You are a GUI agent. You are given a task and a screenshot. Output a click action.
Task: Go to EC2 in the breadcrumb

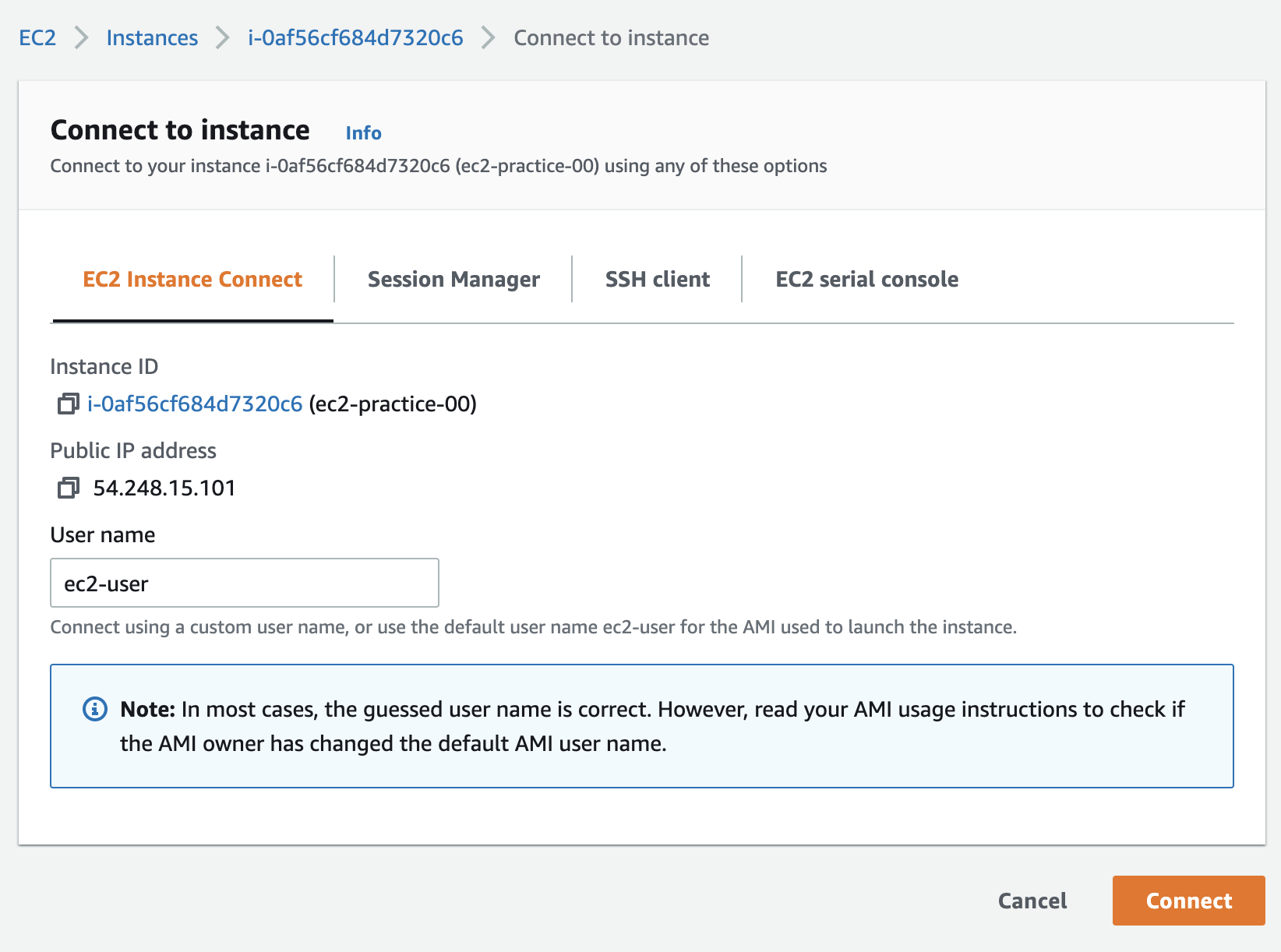[x=37, y=37]
